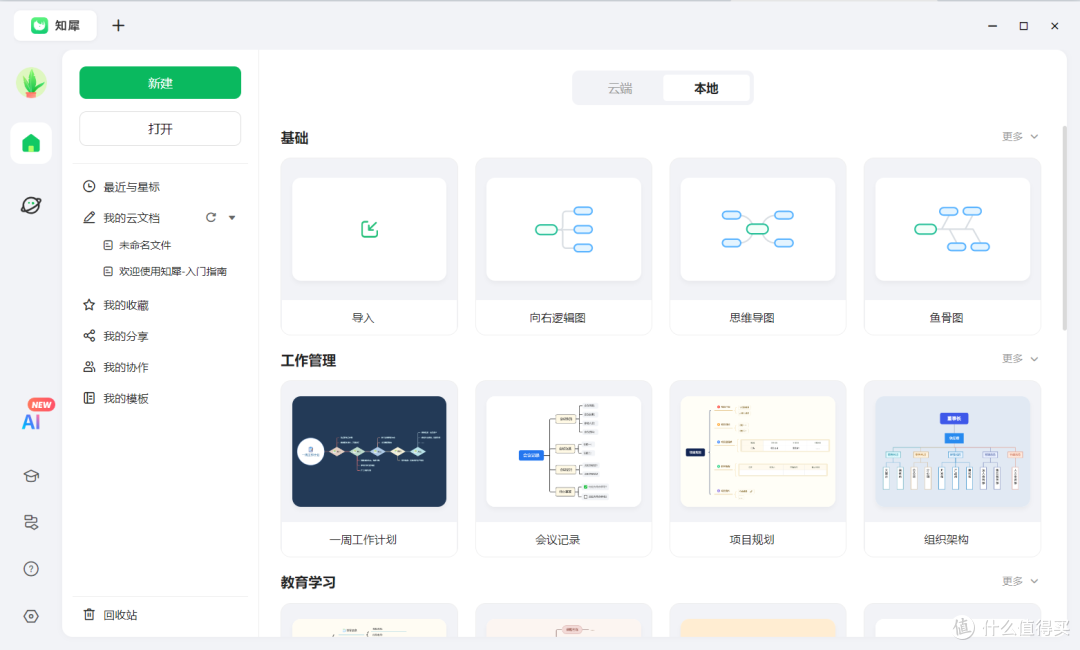Click the trash icon of 回收站
1080x650 pixels.
coord(89,614)
